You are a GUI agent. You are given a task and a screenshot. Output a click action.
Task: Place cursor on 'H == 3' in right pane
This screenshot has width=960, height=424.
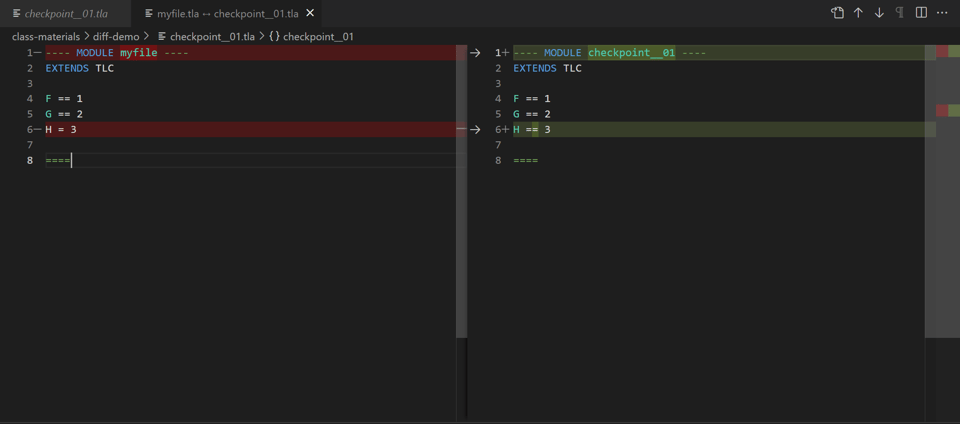[532, 130]
